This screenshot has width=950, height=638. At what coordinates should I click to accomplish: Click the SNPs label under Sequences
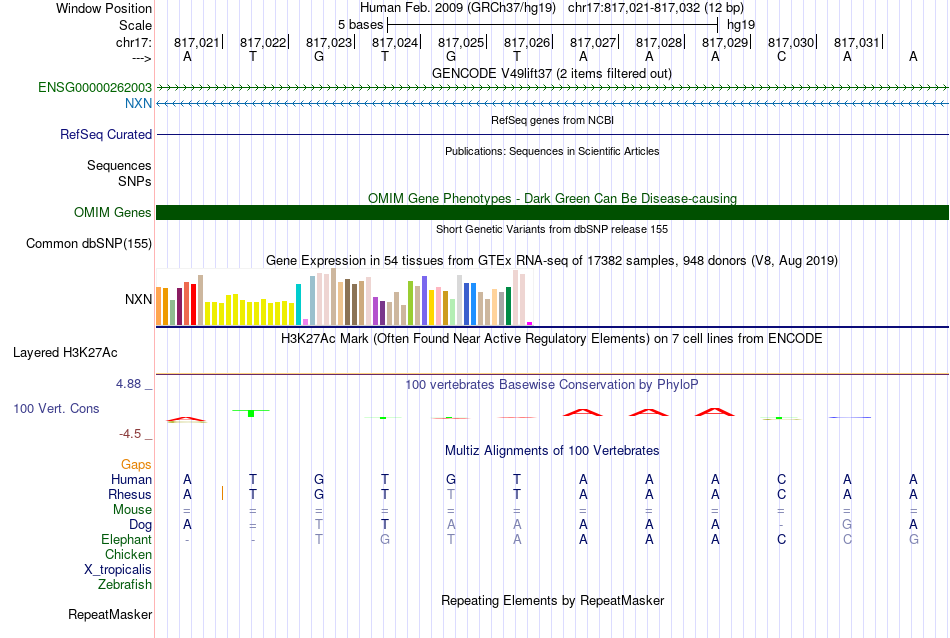(x=135, y=181)
